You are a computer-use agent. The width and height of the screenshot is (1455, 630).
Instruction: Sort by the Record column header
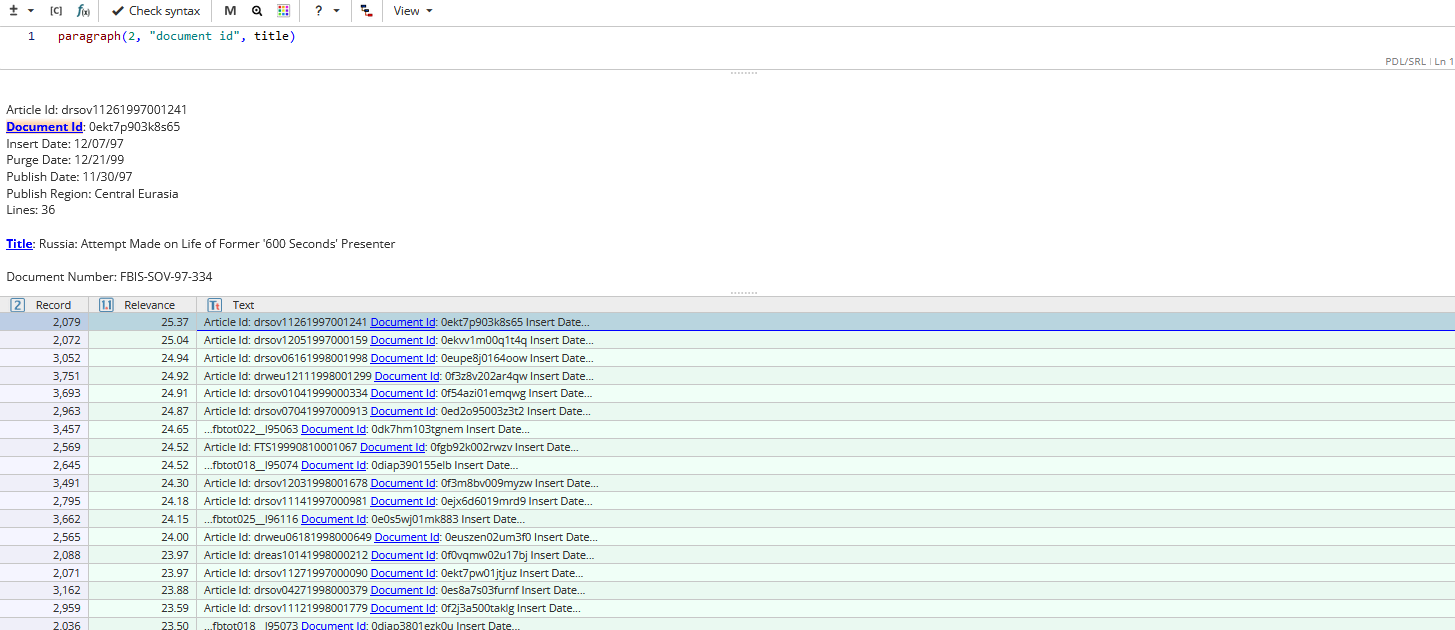tap(53, 305)
